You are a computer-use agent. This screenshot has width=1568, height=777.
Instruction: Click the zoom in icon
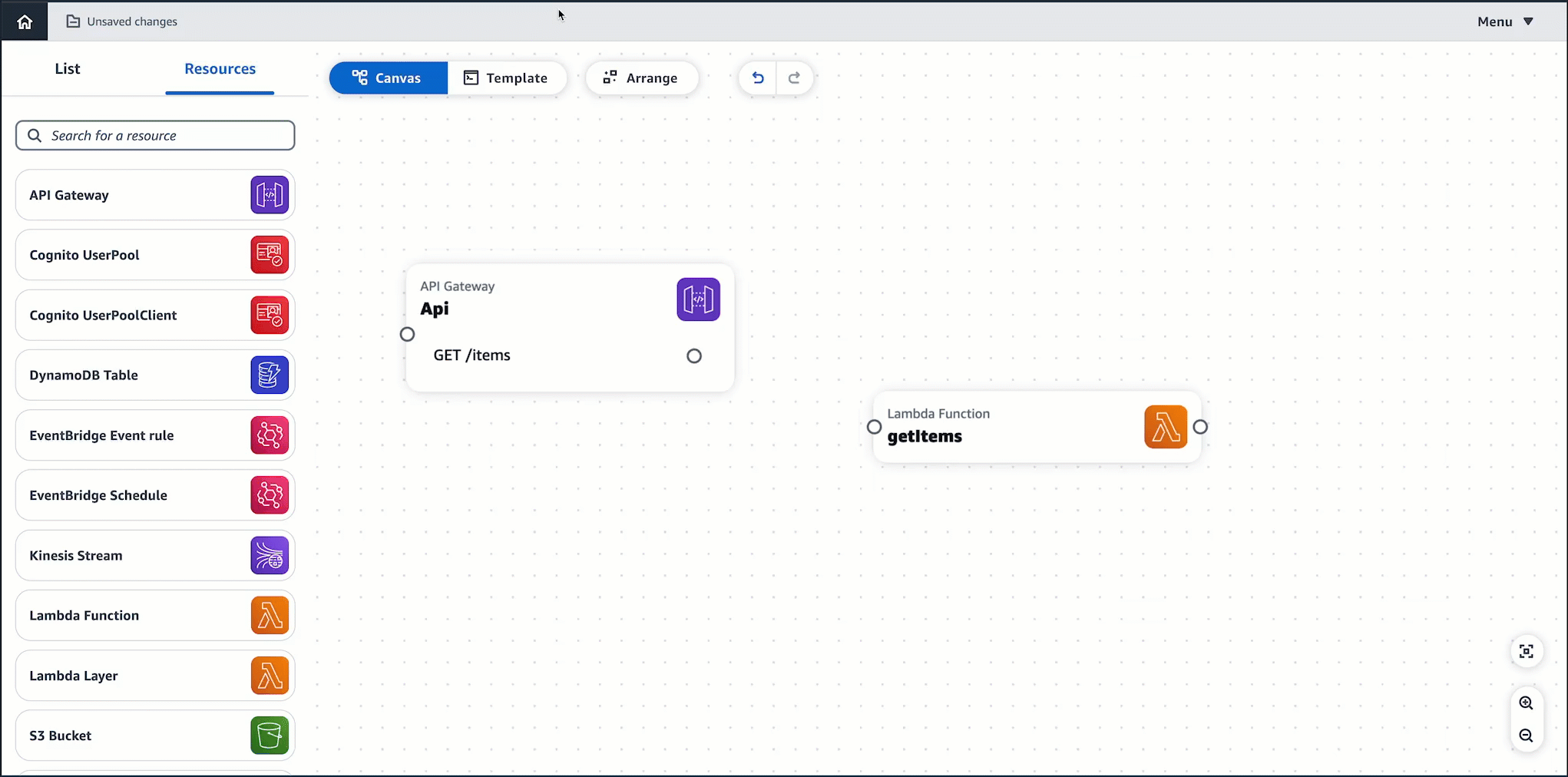pos(1527,703)
